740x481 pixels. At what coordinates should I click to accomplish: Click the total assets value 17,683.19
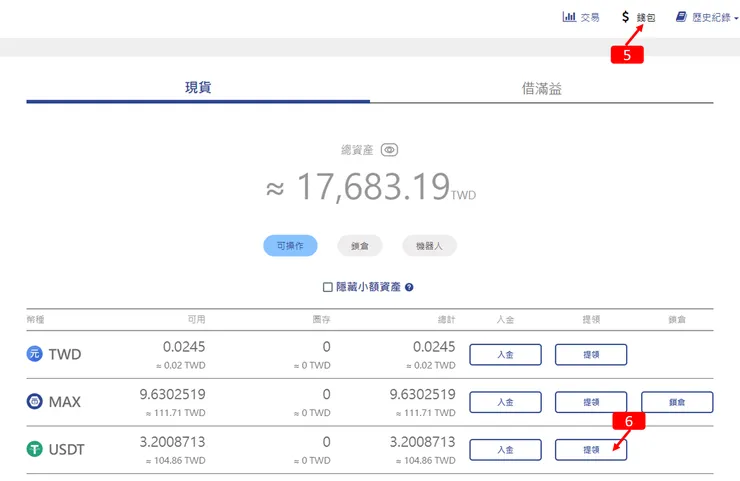373,187
